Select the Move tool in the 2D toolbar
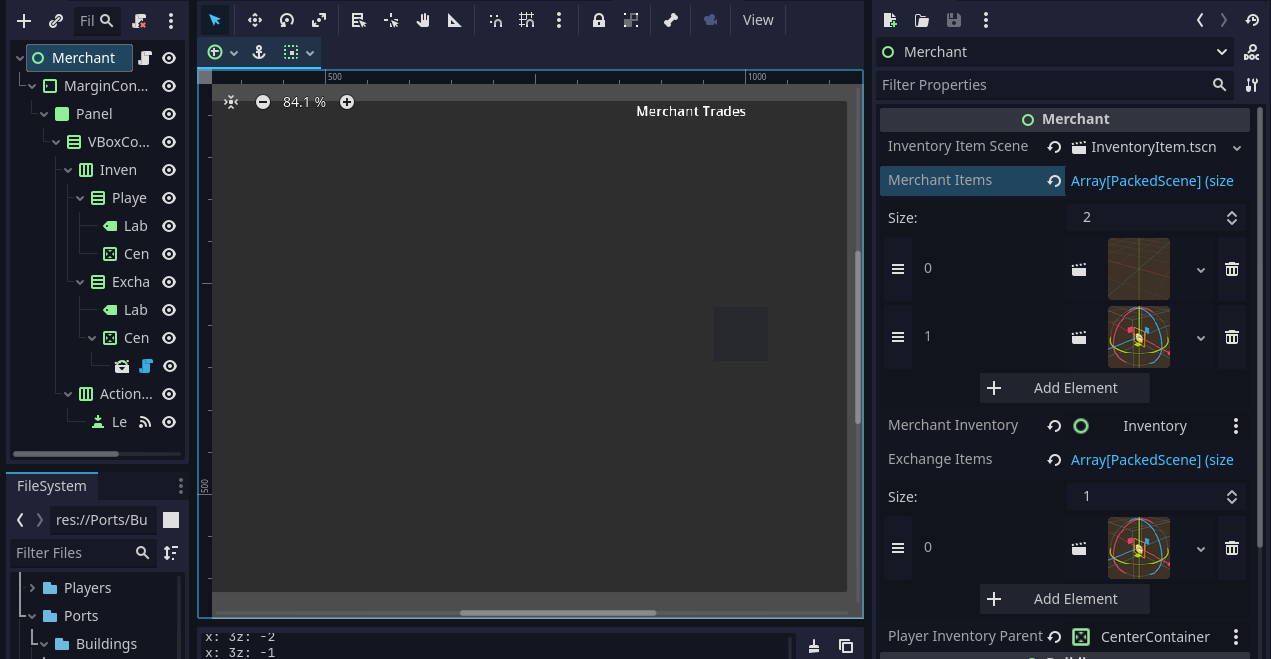 (254, 20)
